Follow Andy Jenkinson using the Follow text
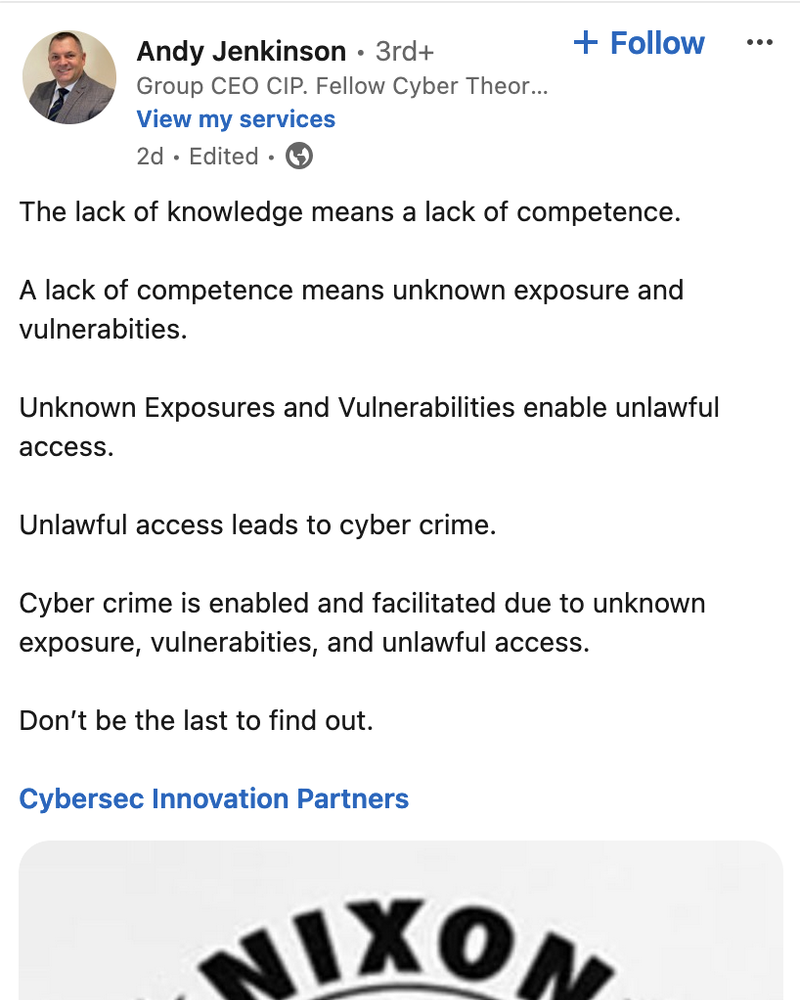 pos(657,43)
